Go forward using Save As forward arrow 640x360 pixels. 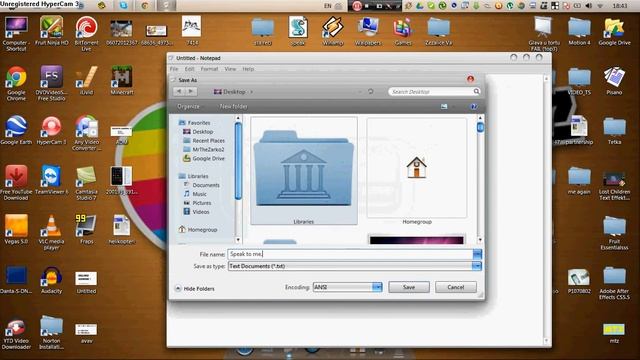coord(191,91)
